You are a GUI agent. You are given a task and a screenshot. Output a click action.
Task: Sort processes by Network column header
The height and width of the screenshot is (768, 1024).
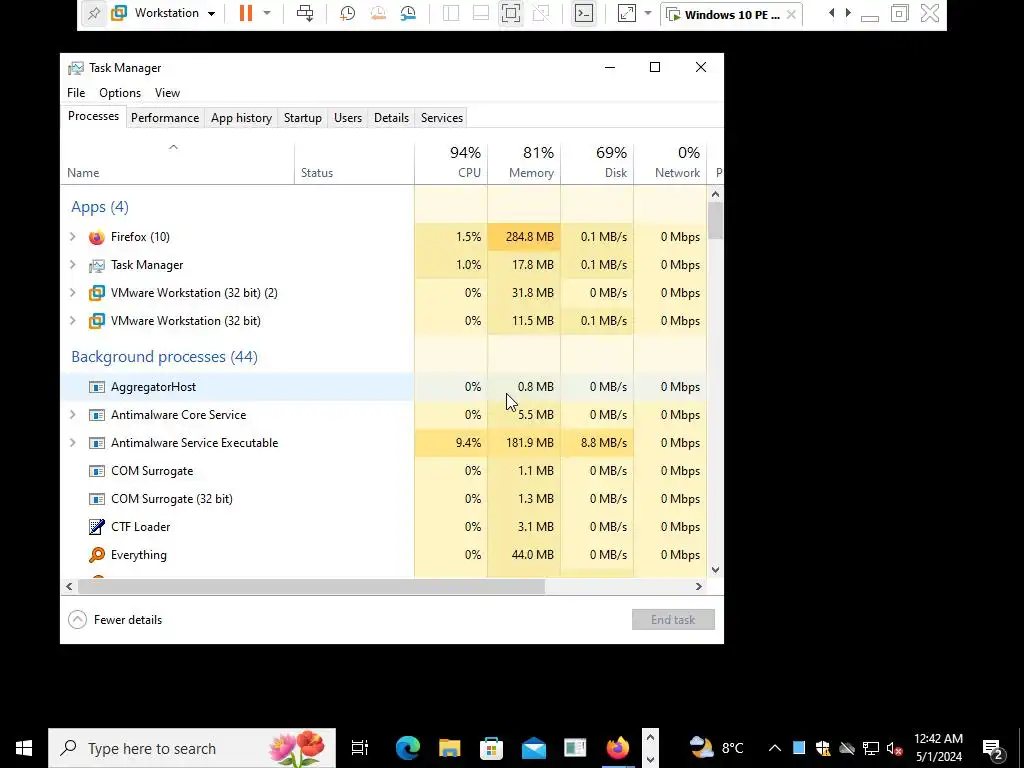tap(670, 162)
